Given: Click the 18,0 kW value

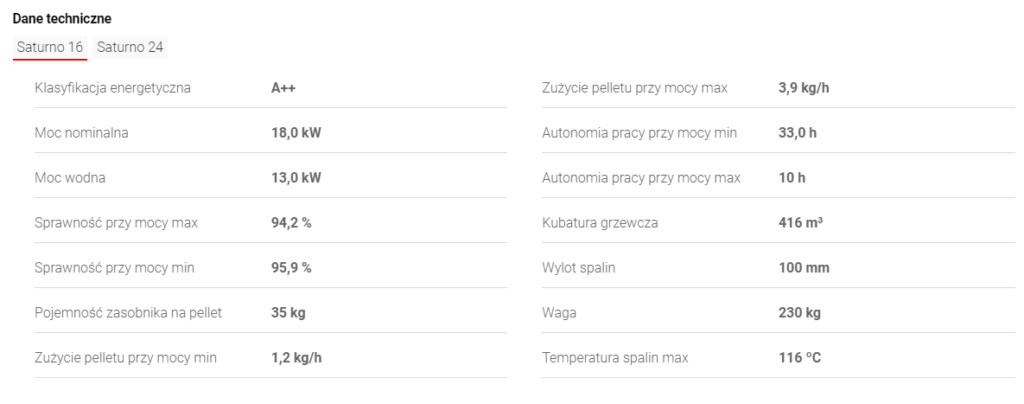Looking at the screenshot, I should [296, 133].
